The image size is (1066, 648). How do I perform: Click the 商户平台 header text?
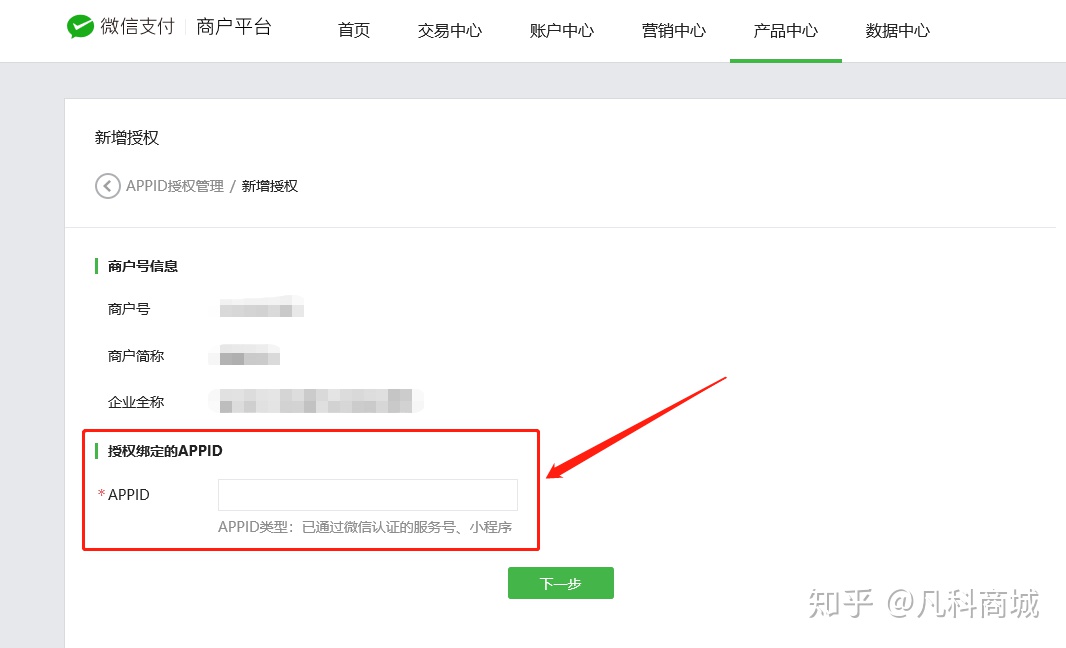(233, 27)
